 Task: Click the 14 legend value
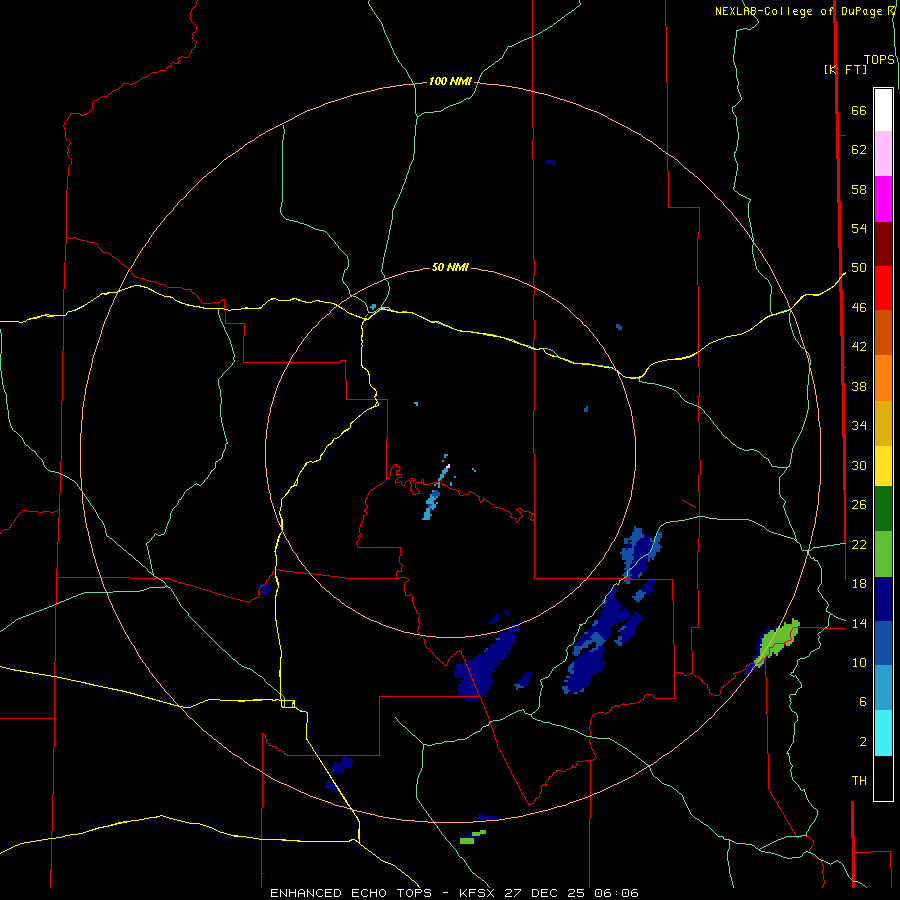pos(859,623)
